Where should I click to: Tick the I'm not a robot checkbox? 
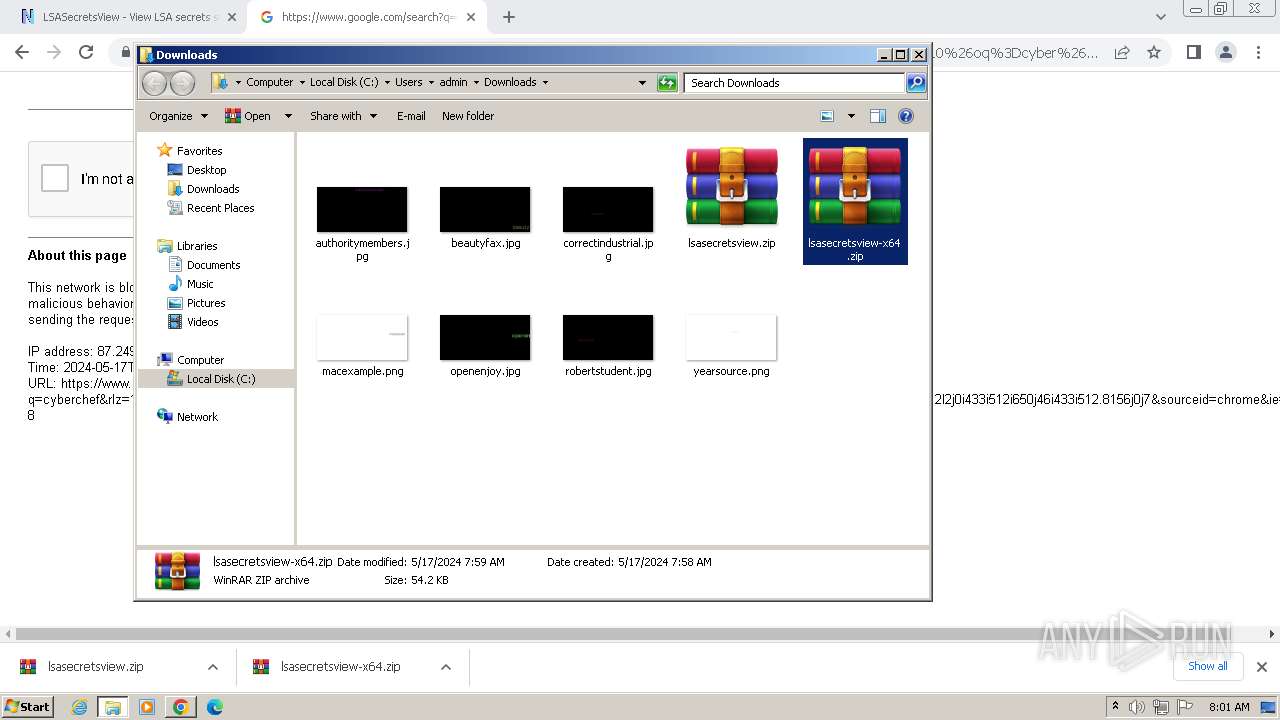coord(55,179)
